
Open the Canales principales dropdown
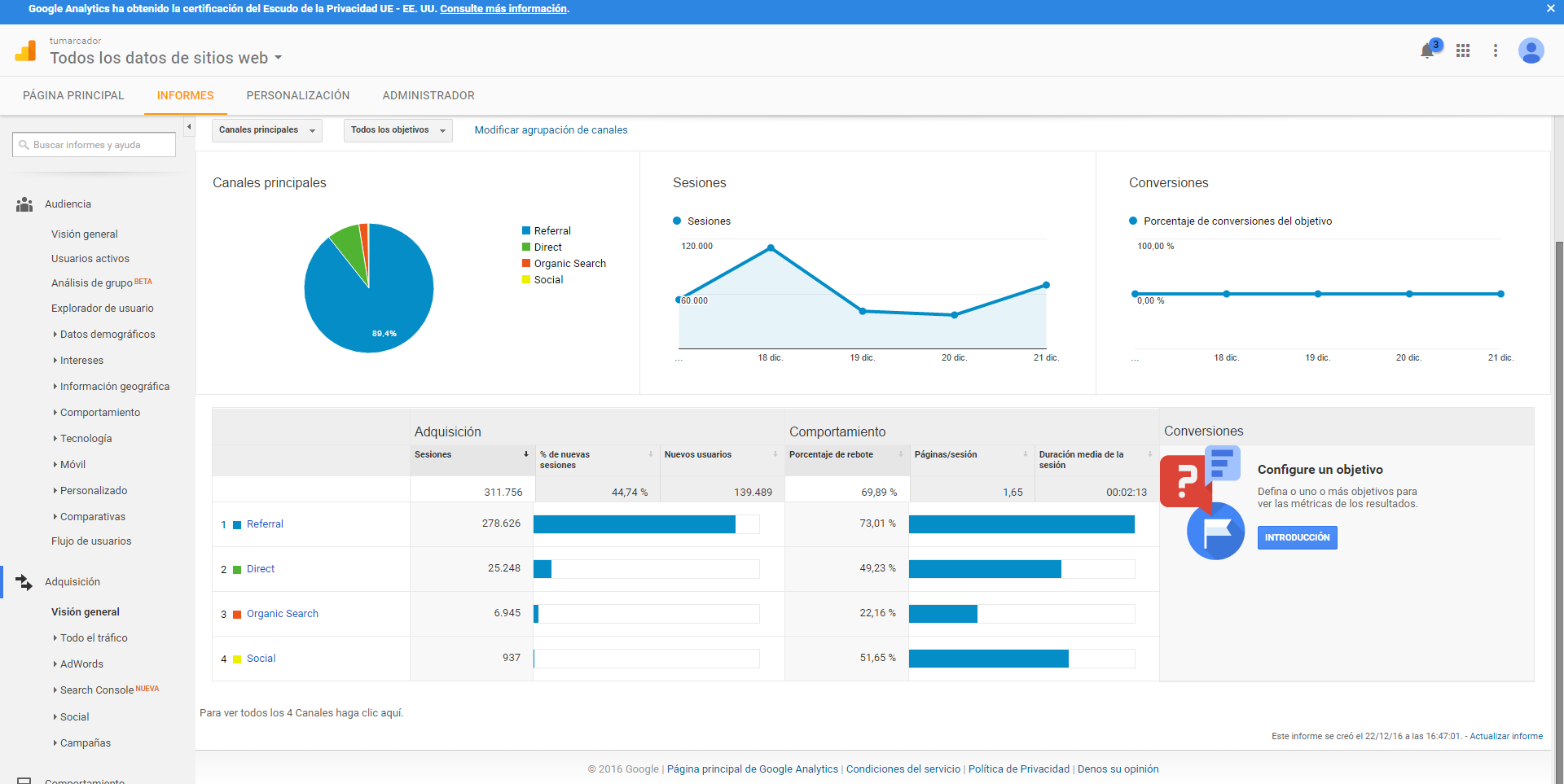(266, 130)
